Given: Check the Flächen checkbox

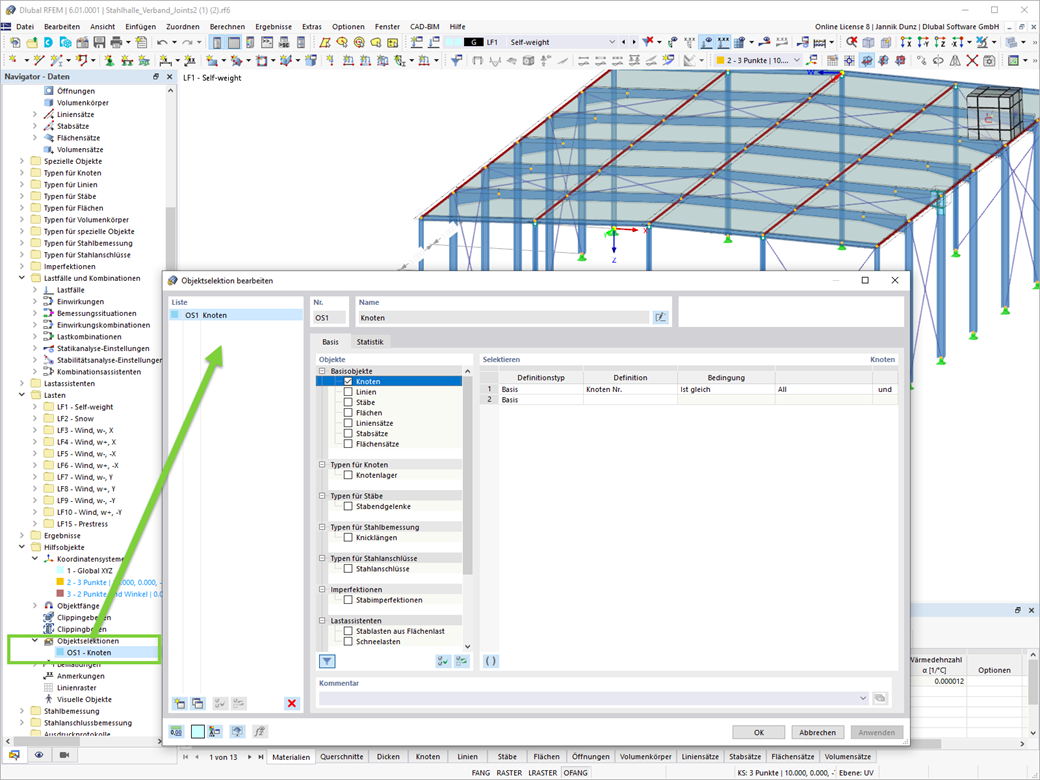Looking at the screenshot, I should [x=348, y=413].
